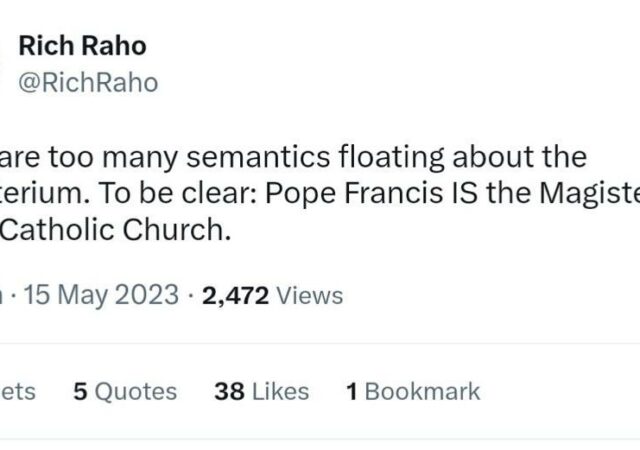This screenshot has width=640, height=450.
Task: Click the "Catholic Church." tweet line
Action: pos(115,231)
